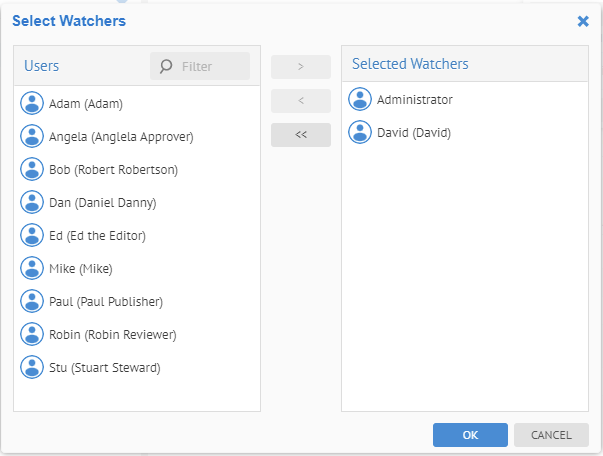The height and width of the screenshot is (456, 603).
Task: Click avatar icon next to Stu
Action: point(32,367)
